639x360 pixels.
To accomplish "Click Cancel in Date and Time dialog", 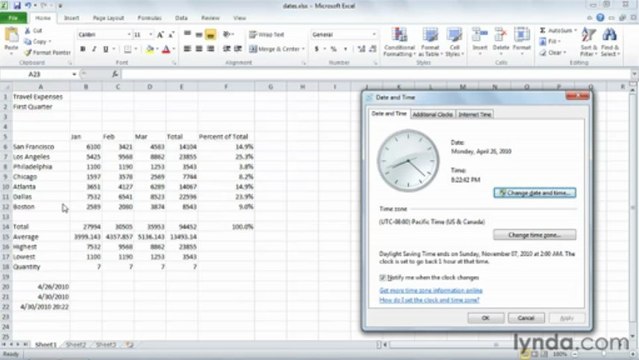I will (526, 318).
